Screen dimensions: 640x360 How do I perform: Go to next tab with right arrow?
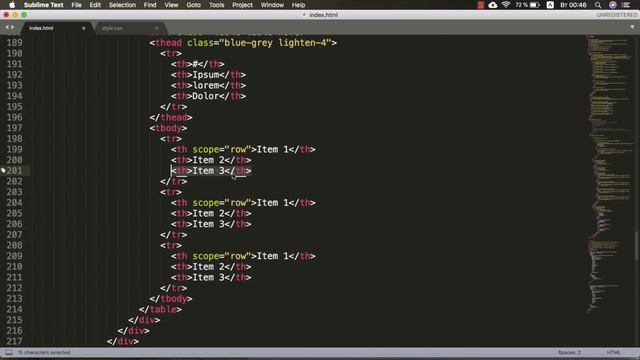13,27
